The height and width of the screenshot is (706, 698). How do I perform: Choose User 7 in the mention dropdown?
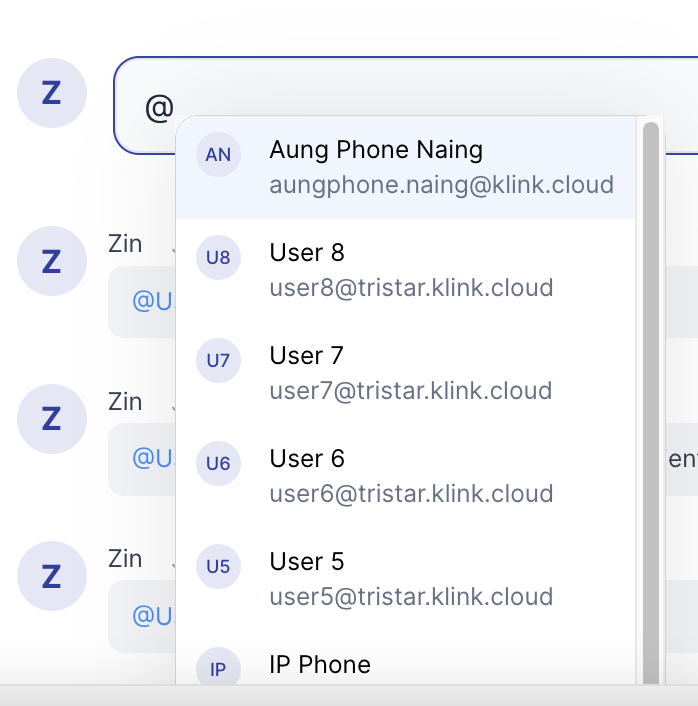coord(307,356)
